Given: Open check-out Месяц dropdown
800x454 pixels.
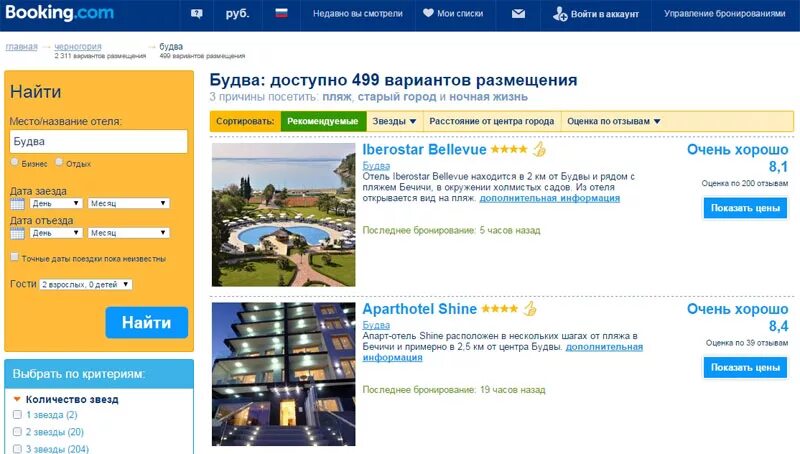Looking at the screenshot, I should point(128,233).
